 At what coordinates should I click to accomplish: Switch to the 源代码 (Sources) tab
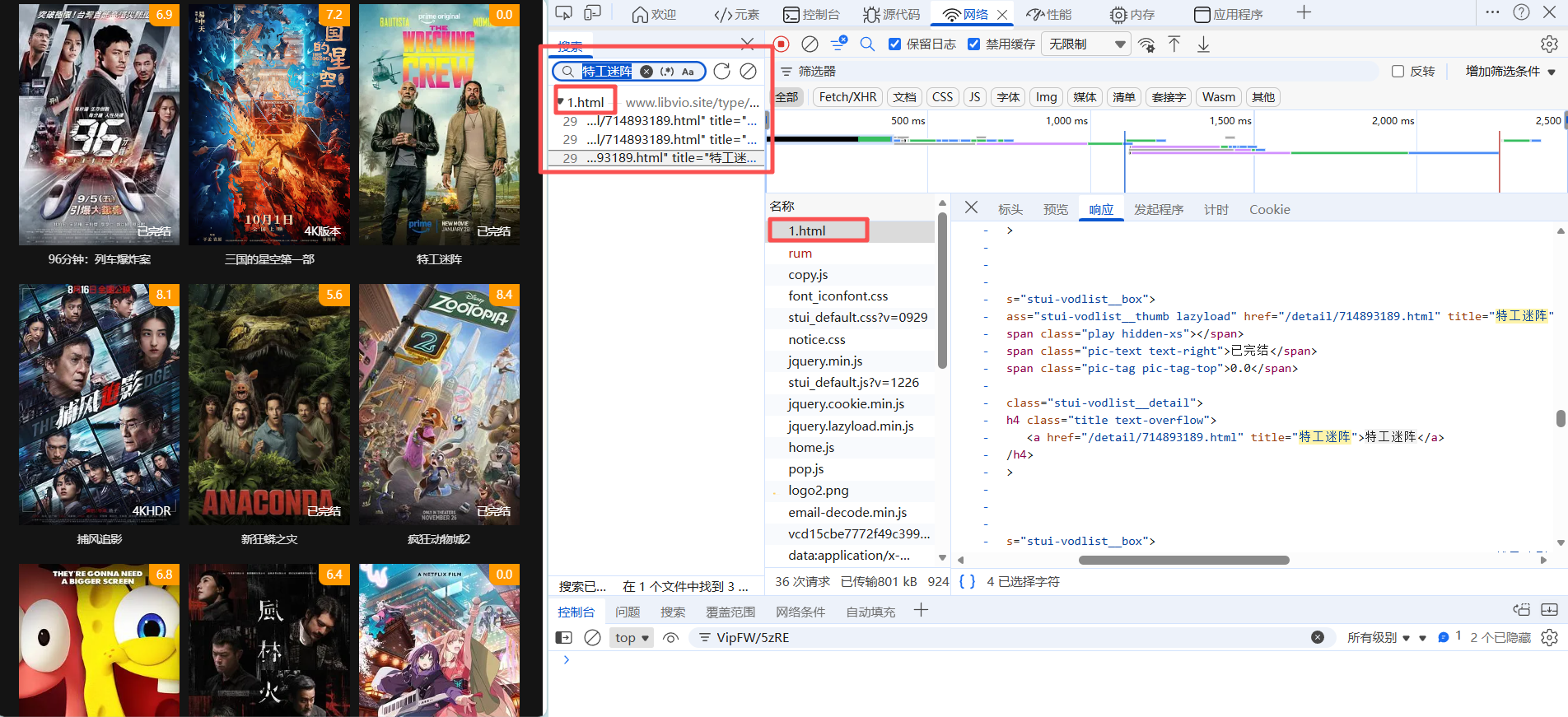pos(891,14)
